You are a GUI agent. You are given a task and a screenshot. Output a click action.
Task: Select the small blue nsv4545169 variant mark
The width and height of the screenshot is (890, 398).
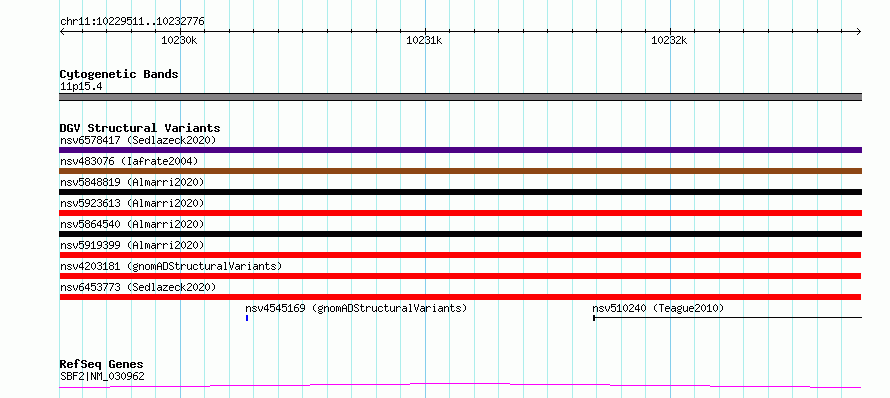[x=247, y=318]
